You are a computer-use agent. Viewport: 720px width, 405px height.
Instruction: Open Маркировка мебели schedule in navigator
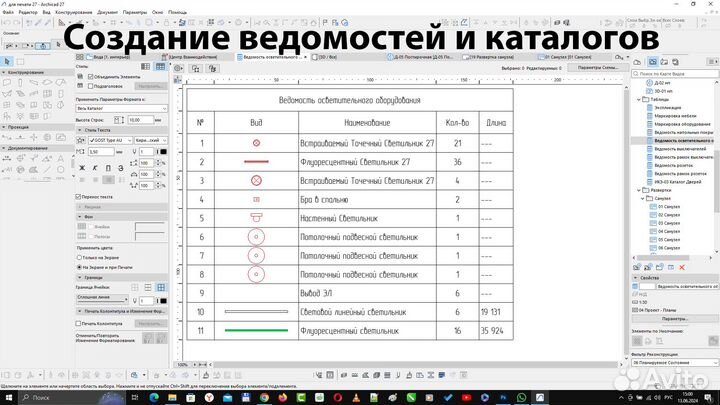(x=675, y=116)
